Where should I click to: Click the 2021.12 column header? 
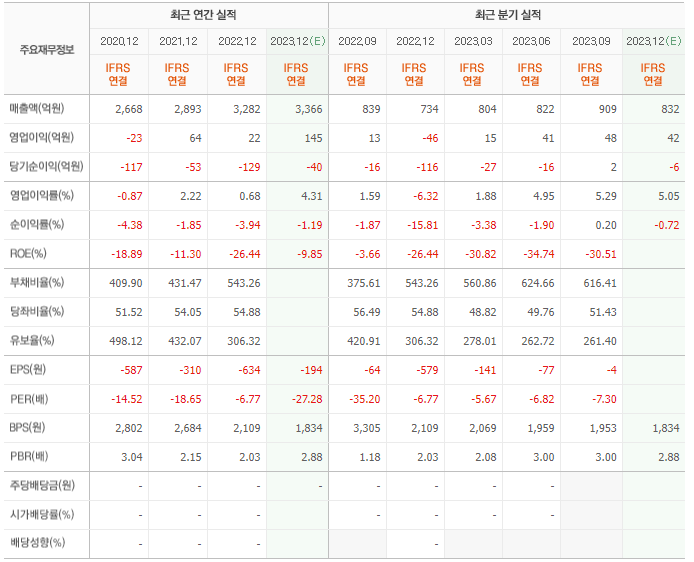(x=178, y=41)
